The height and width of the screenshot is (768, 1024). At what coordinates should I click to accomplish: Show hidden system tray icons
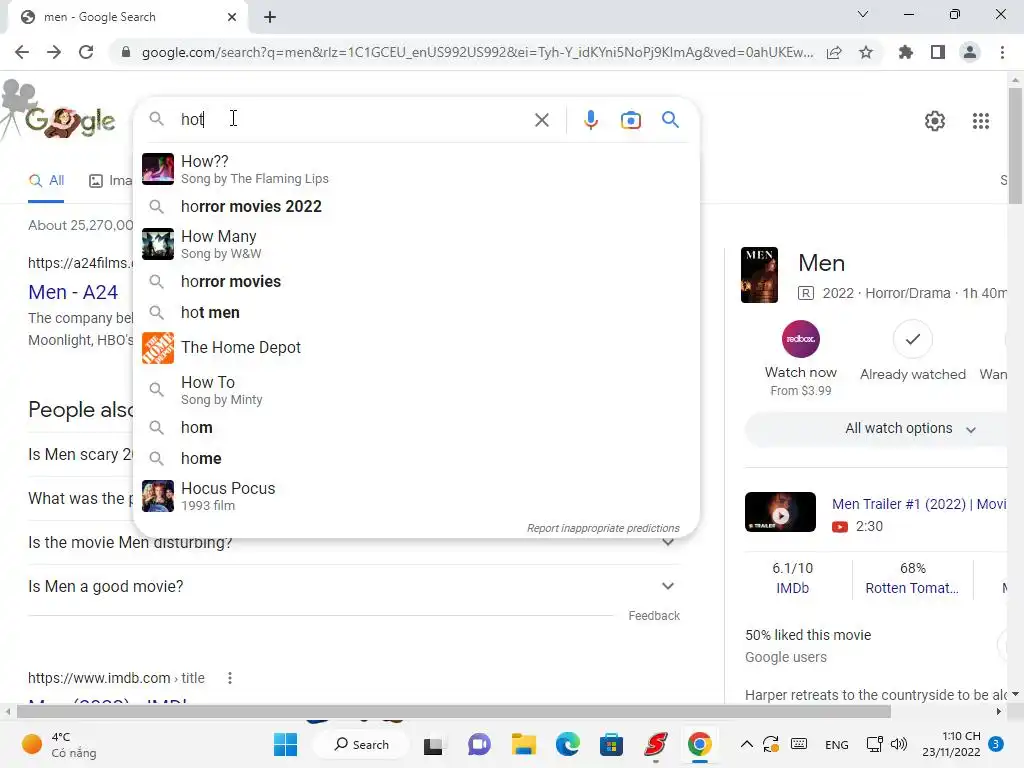click(746, 744)
